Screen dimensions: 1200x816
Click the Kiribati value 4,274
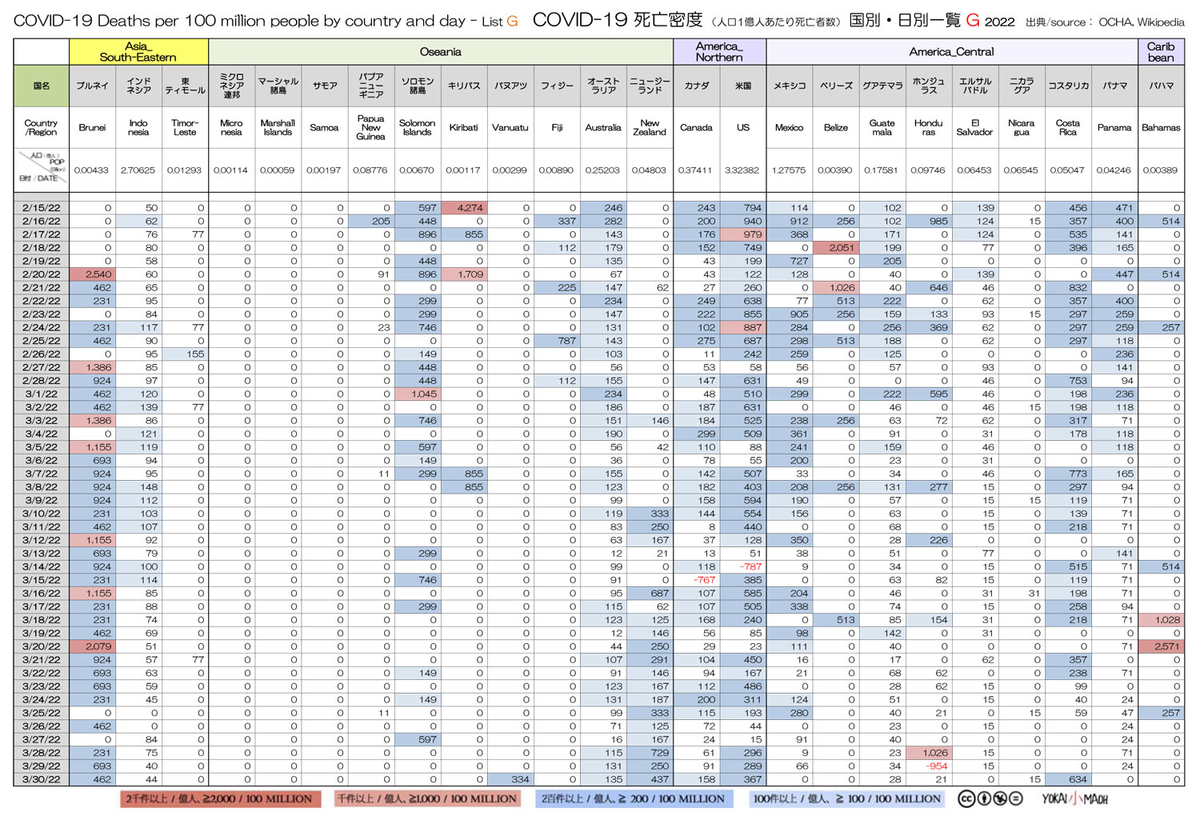tap(463, 207)
